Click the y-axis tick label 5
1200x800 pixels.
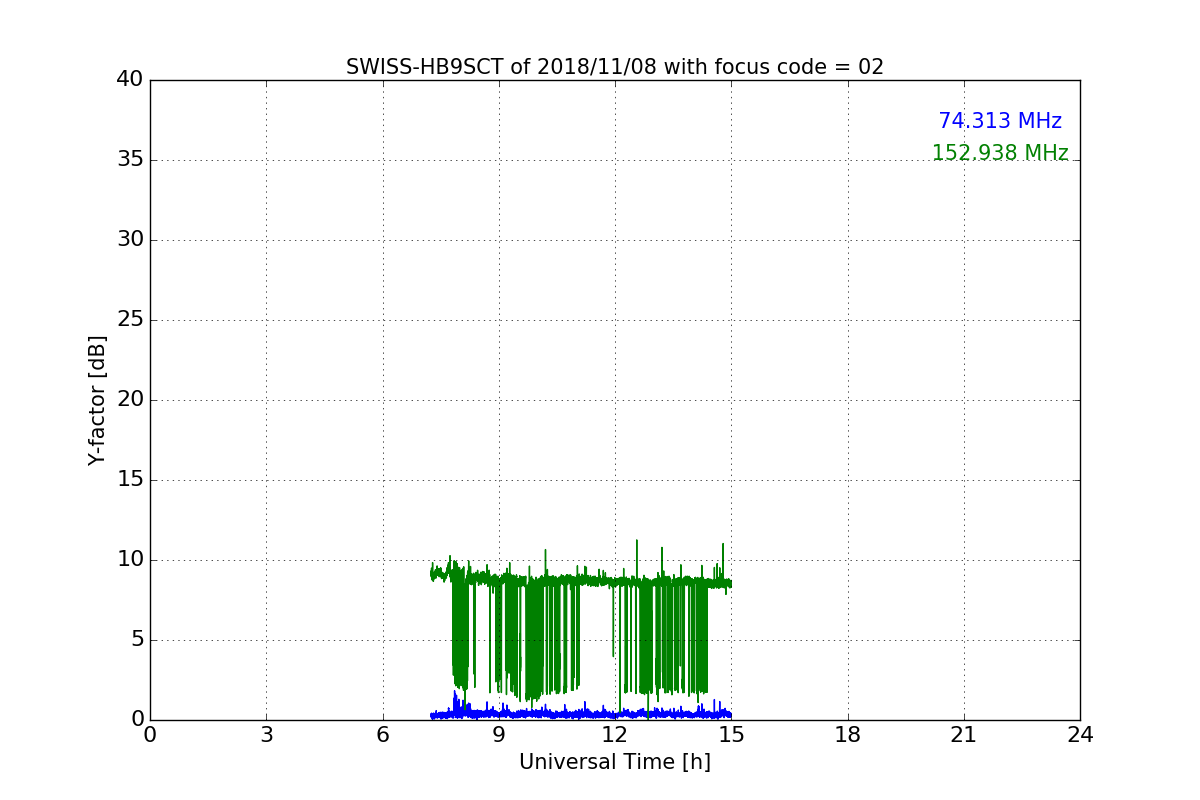(137, 640)
